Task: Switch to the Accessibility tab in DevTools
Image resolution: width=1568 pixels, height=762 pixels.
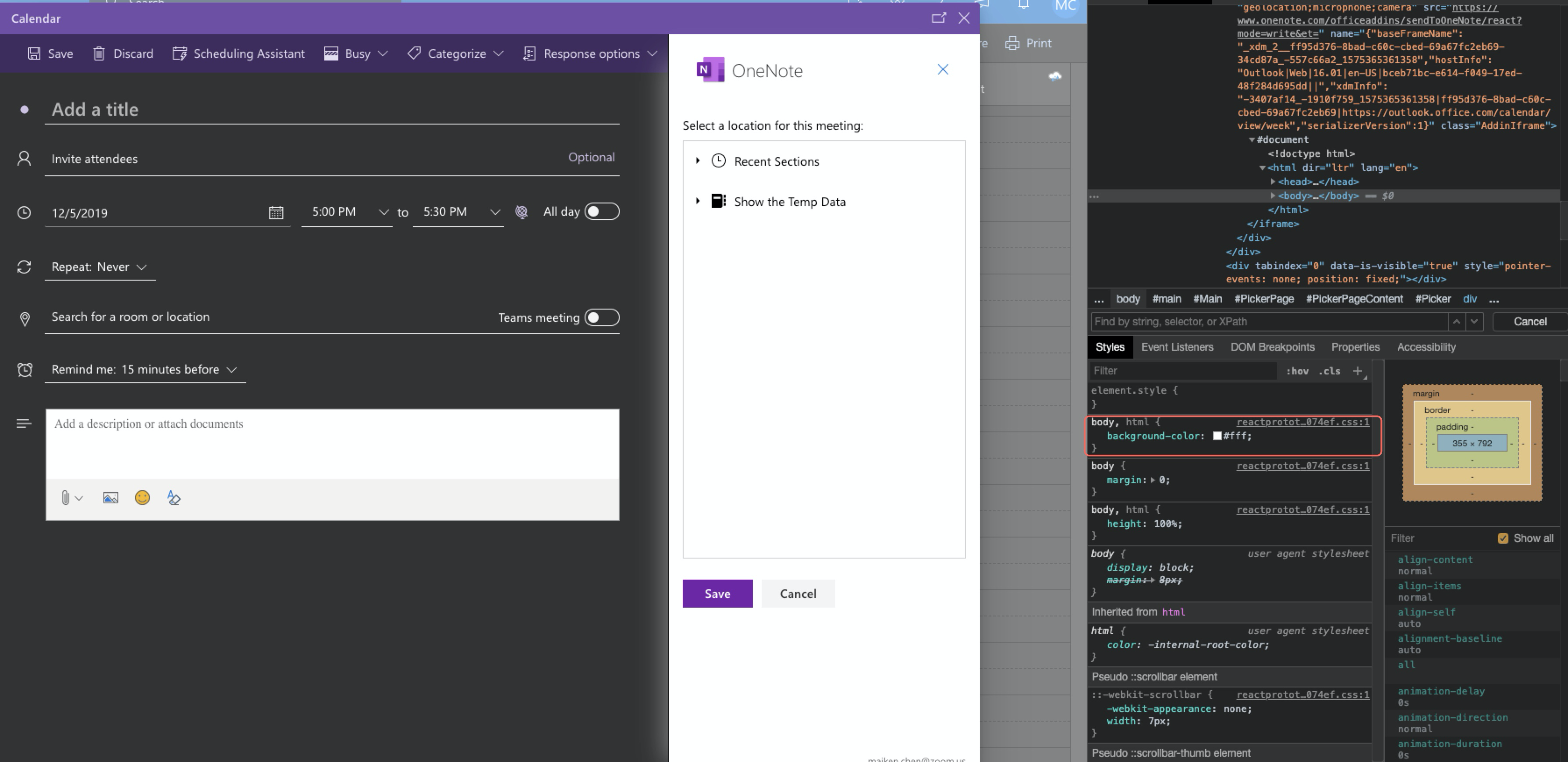Action: tap(1426, 347)
